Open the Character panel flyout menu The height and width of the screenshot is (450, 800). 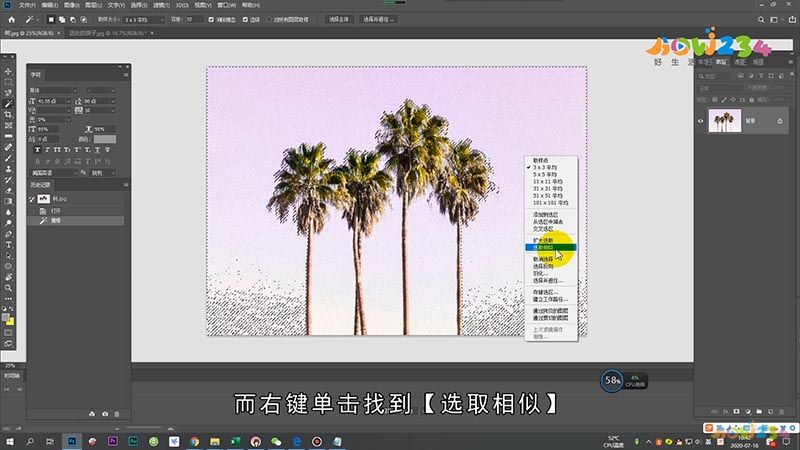[126, 74]
